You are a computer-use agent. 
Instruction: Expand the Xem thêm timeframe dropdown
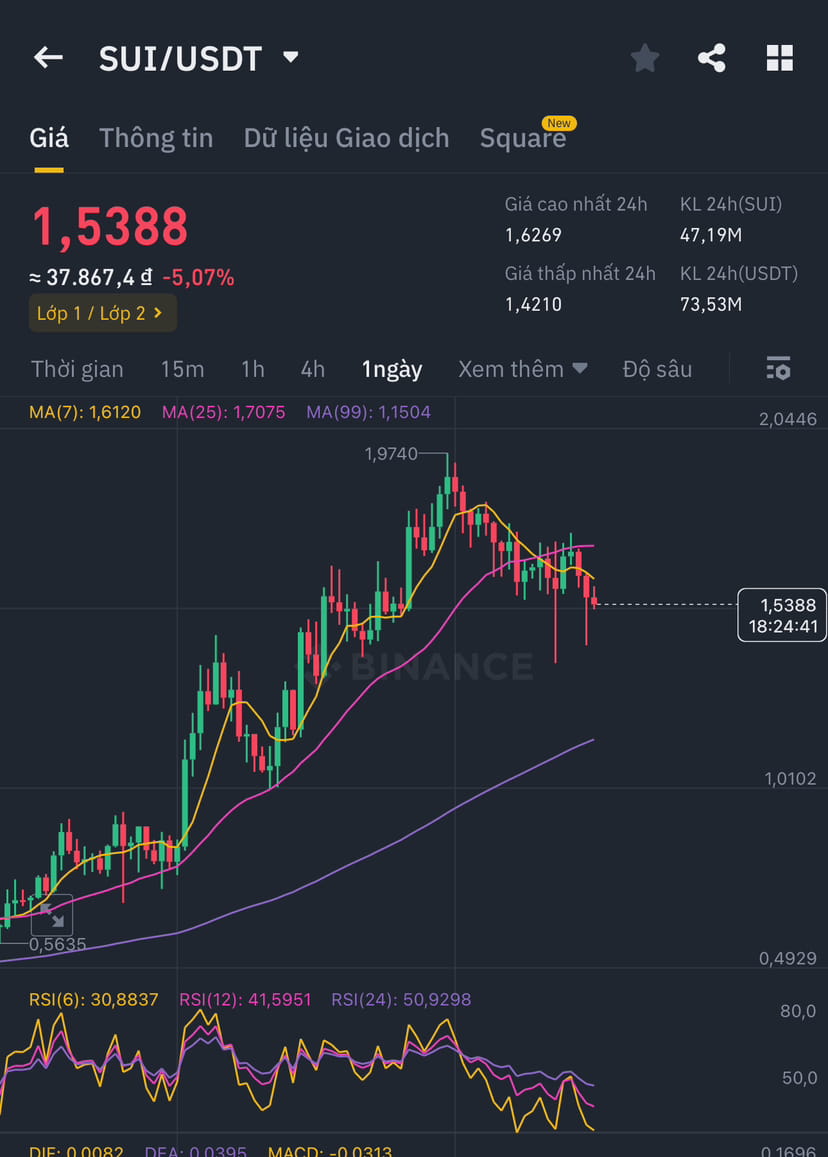[x=523, y=369]
